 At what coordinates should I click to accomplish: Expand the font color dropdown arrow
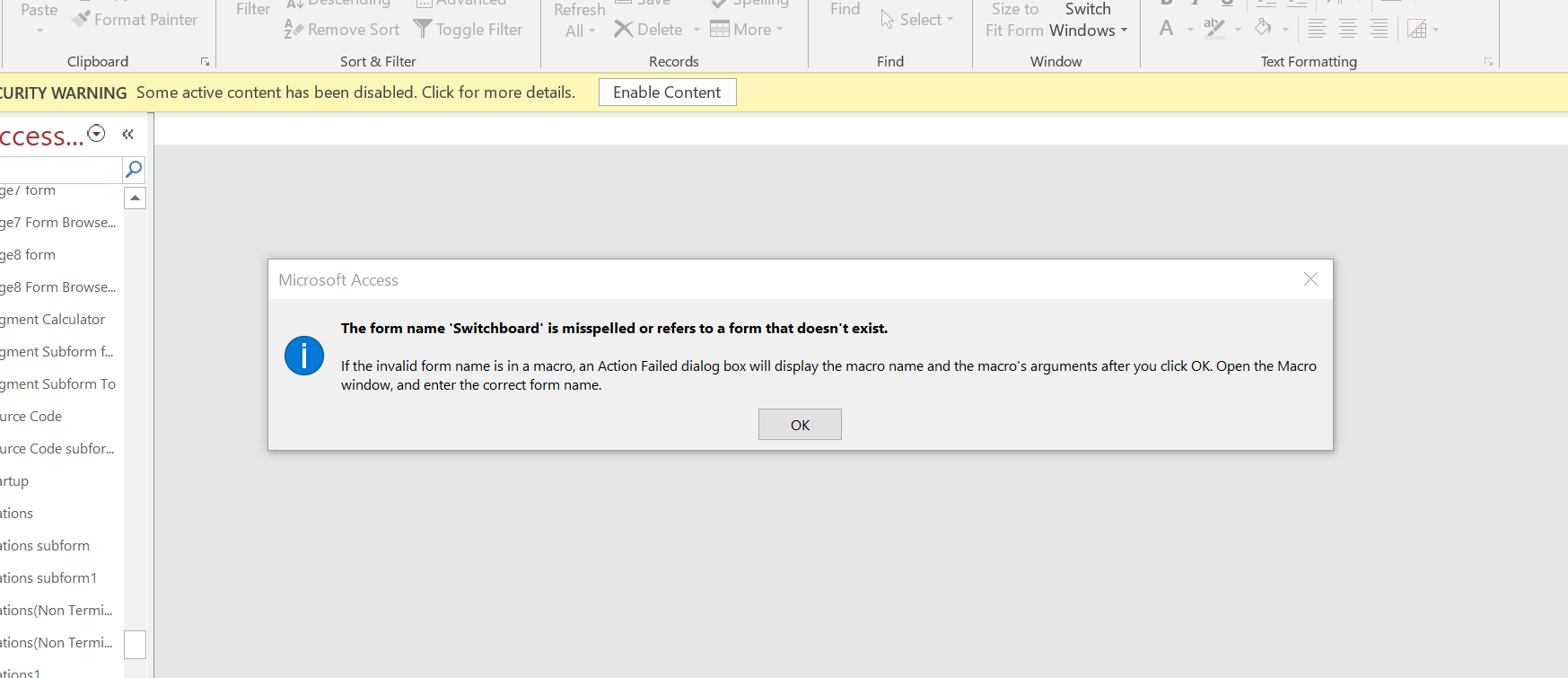click(x=1190, y=30)
